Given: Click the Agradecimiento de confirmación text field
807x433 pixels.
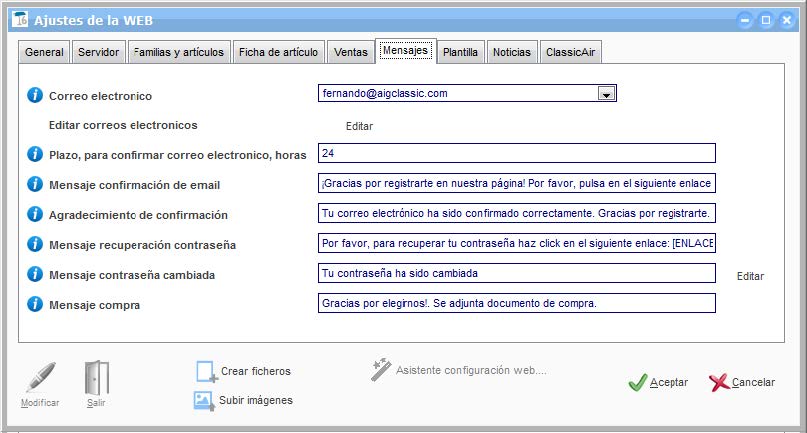Looking at the screenshot, I should (x=516, y=215).
